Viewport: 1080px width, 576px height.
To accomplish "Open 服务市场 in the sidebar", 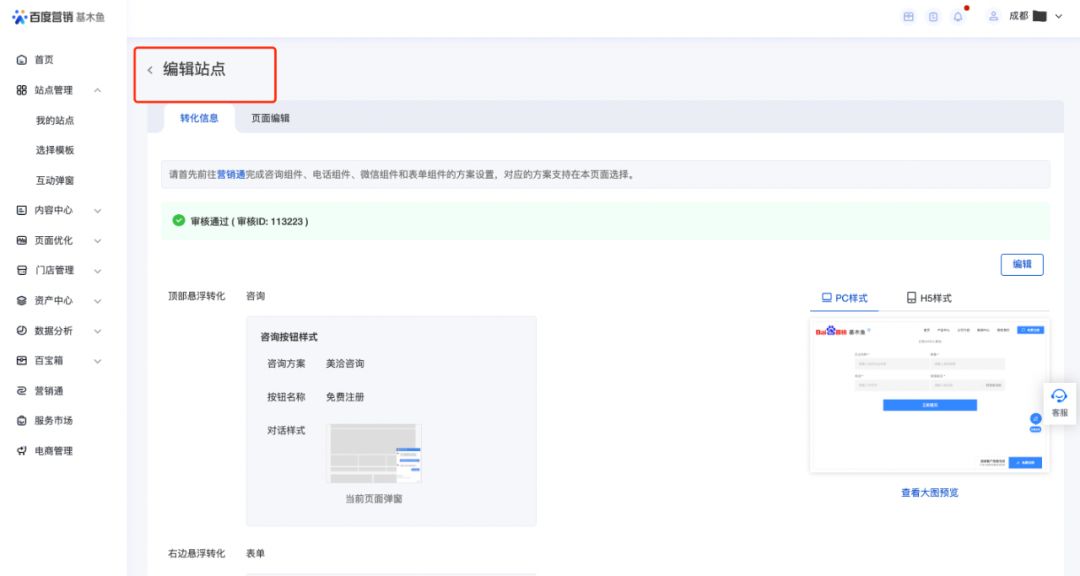I will point(53,421).
